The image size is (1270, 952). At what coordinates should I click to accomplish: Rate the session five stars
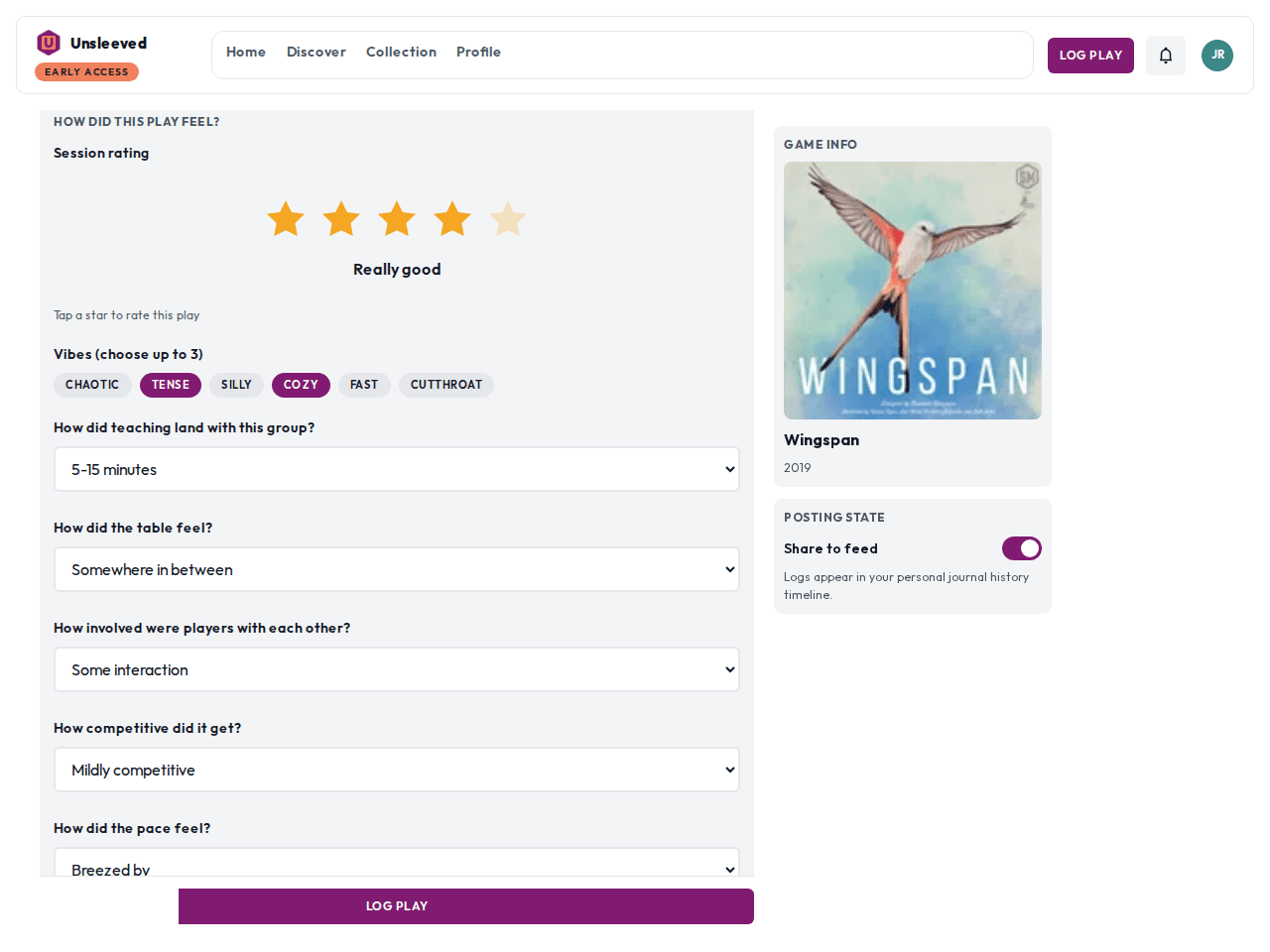508,219
